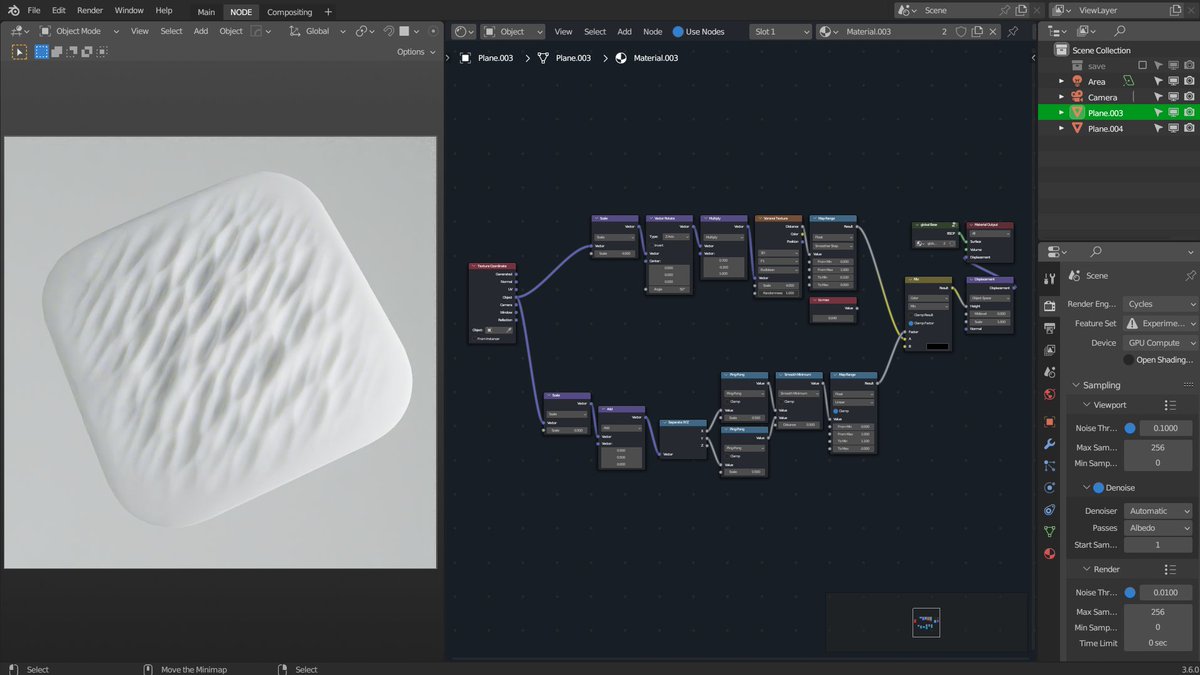Open the World properties globe icon
1200x675 pixels.
[1049, 395]
